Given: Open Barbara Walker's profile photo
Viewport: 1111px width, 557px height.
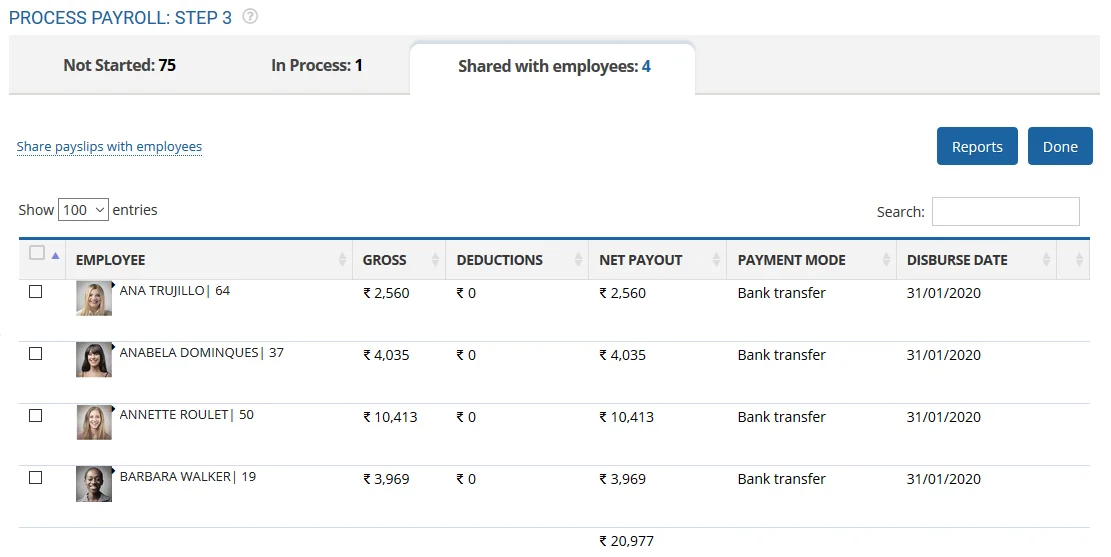Looking at the screenshot, I should [x=94, y=484].
